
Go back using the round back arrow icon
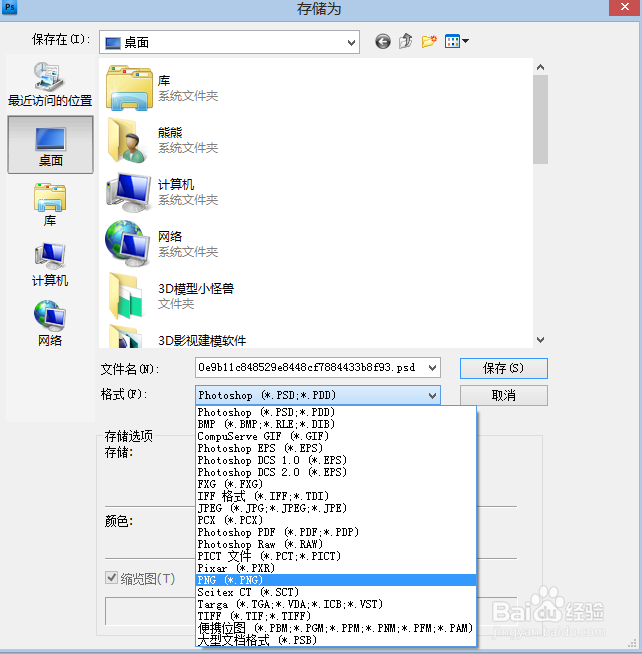[x=383, y=41]
